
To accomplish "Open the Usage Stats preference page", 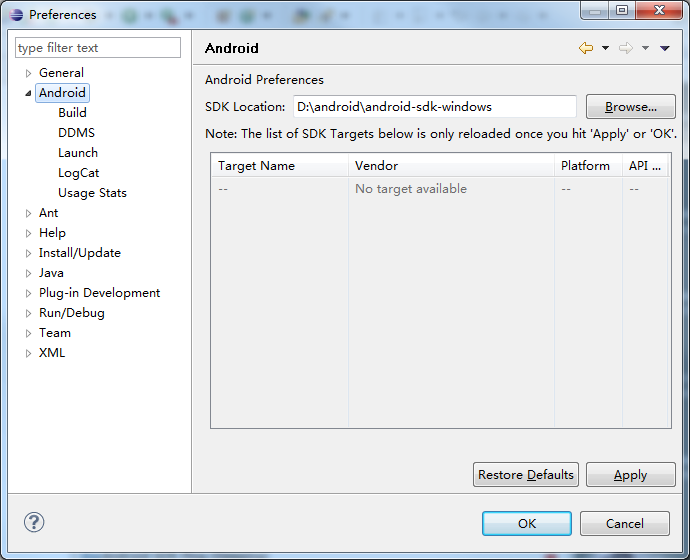I will [92, 193].
